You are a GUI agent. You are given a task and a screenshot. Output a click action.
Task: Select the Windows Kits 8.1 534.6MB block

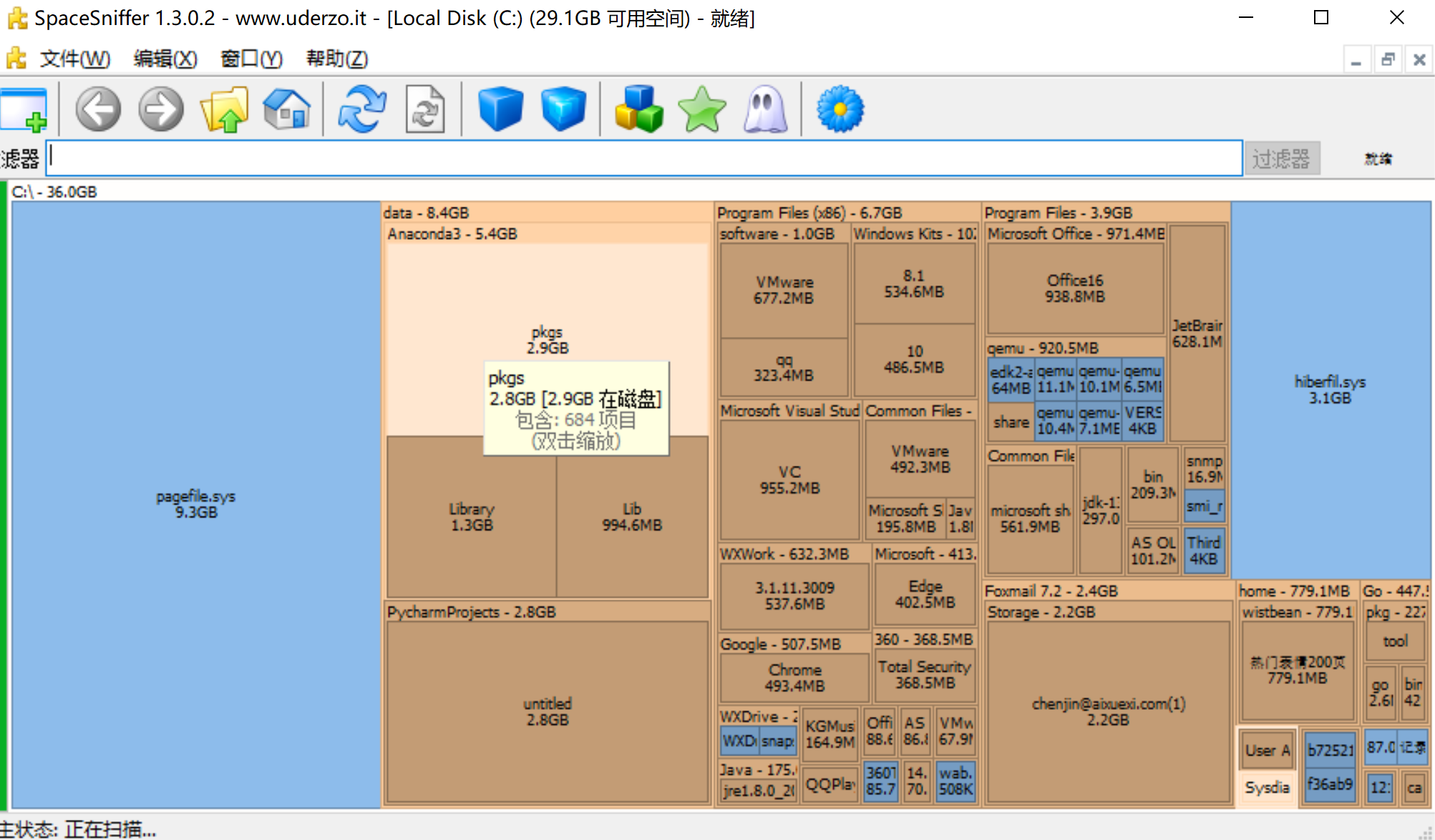tap(914, 283)
